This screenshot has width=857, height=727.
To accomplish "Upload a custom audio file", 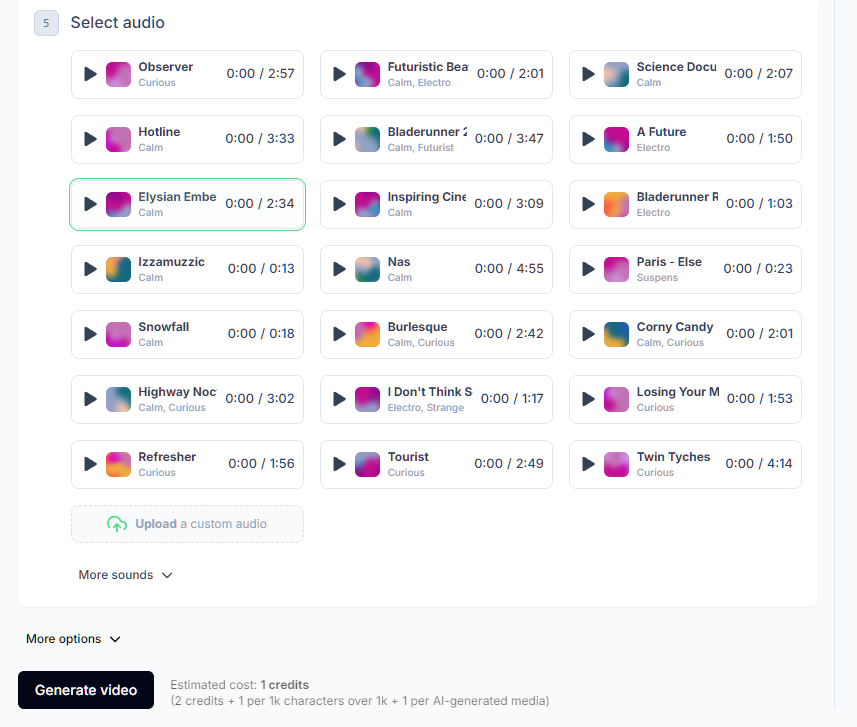I will (187, 524).
